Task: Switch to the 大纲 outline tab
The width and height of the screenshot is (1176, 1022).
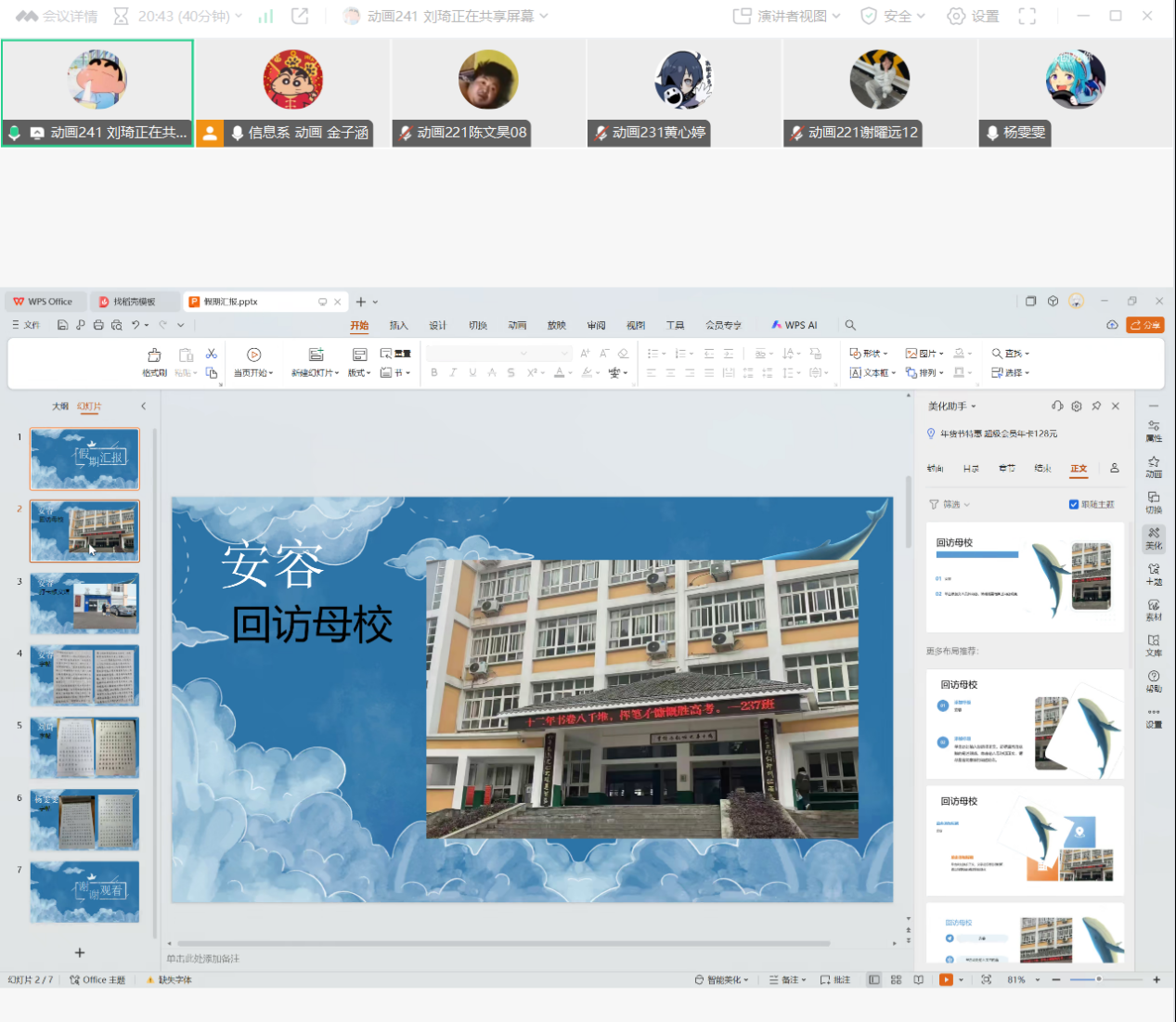Action: click(60, 406)
